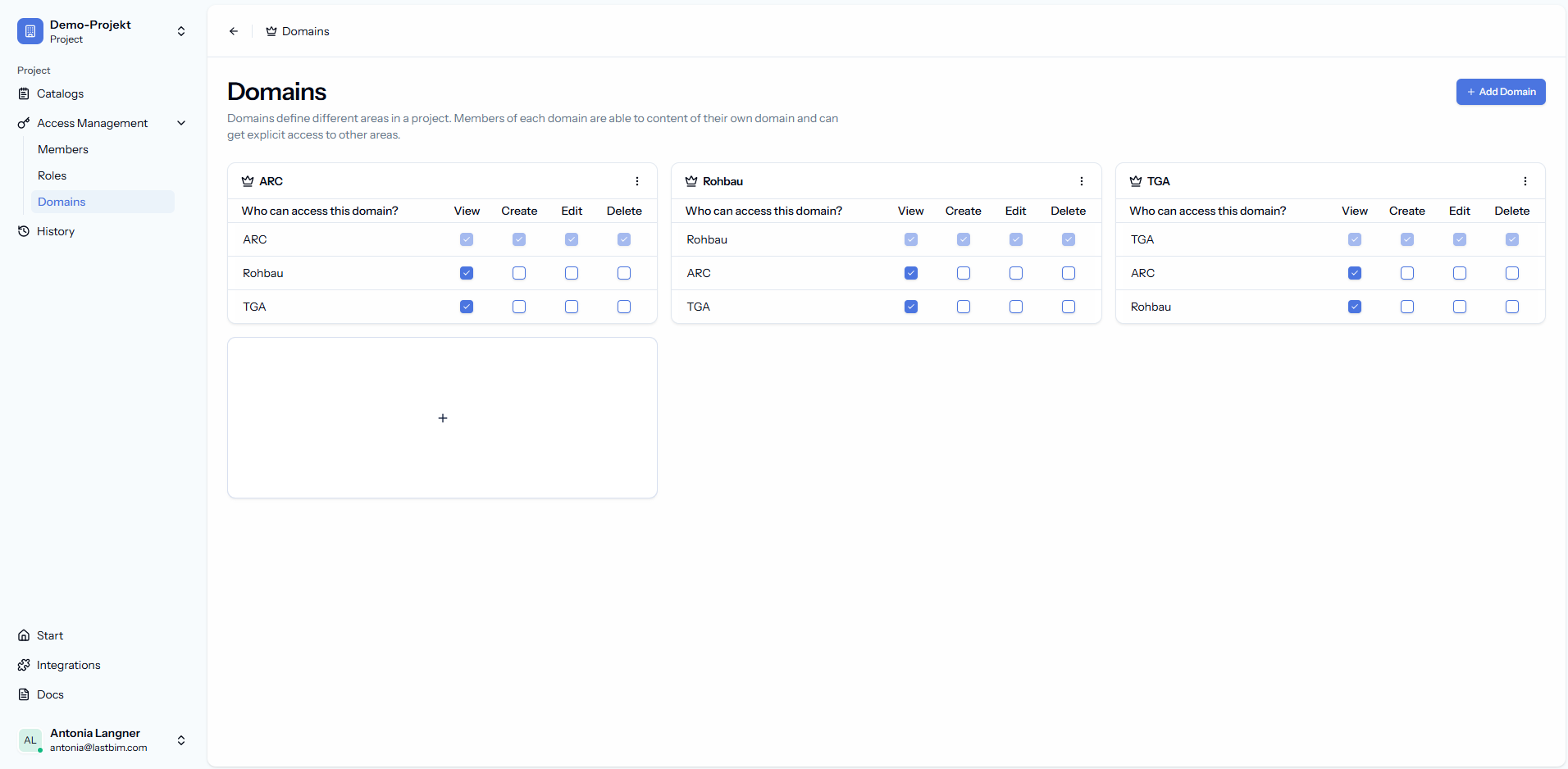
Task: Click the Demo-Projekt building icon
Action: (30, 31)
